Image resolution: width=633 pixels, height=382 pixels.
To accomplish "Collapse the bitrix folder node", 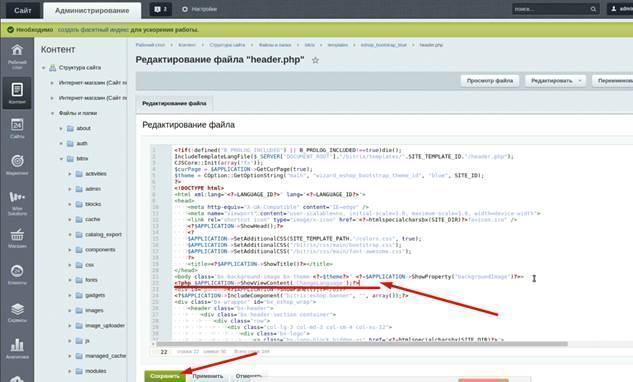I will pyautogui.click(x=61, y=159).
